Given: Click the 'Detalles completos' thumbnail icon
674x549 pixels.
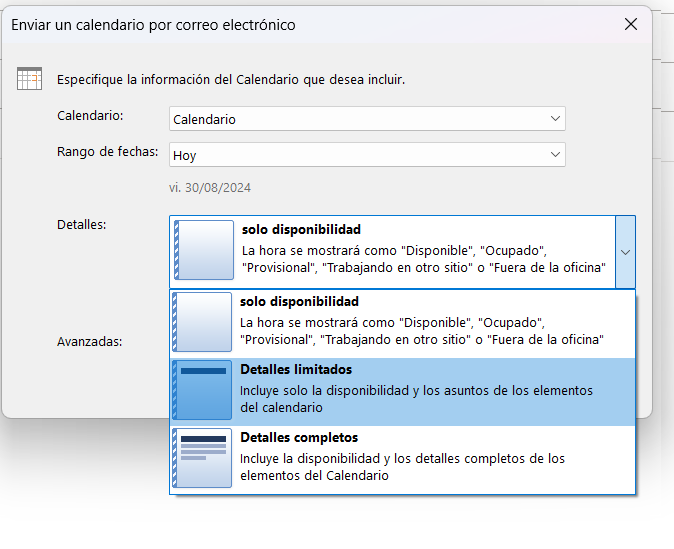Looking at the screenshot, I should click(x=203, y=458).
